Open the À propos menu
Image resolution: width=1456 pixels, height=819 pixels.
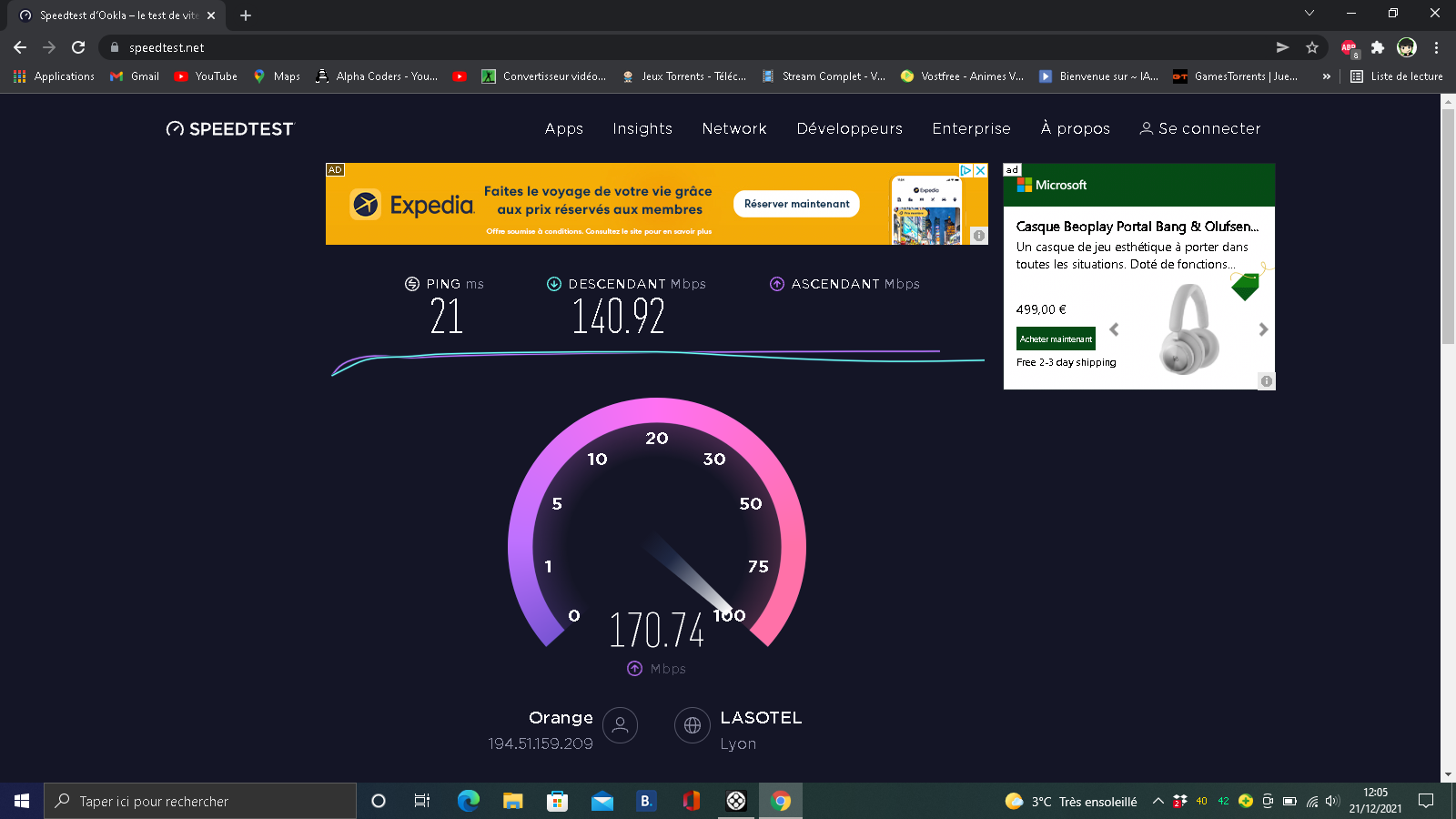(1076, 128)
